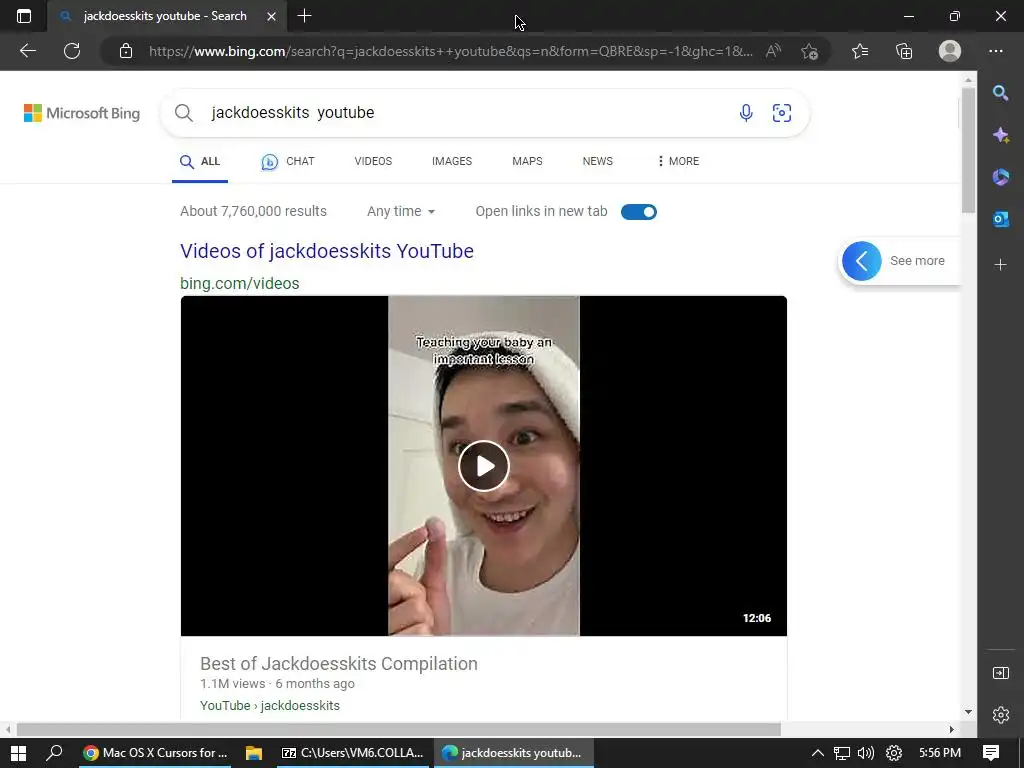Image resolution: width=1024 pixels, height=768 pixels.
Task: Open Best of Jackdoesskits Compilation title
Action: coord(338,664)
